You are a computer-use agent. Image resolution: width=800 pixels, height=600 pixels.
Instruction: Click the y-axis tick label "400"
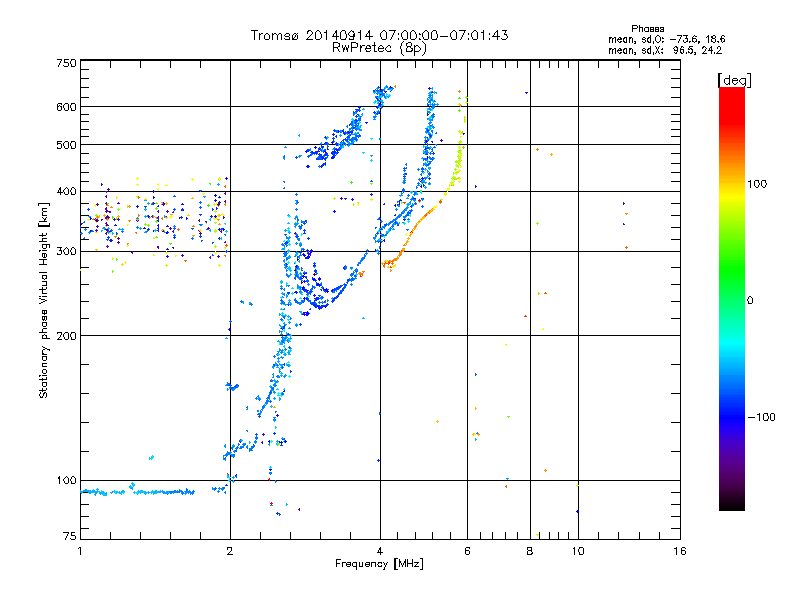66,192
